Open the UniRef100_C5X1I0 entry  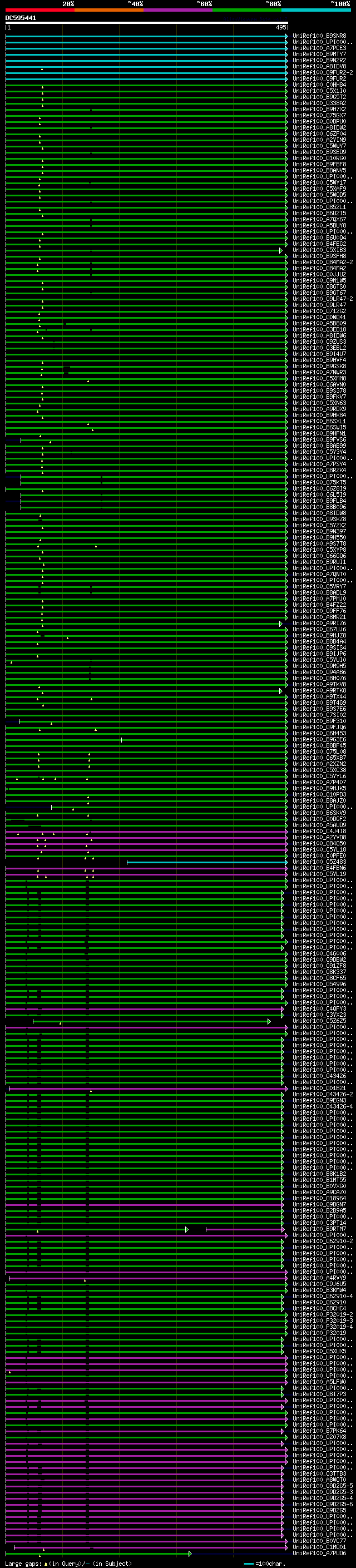point(319,91)
